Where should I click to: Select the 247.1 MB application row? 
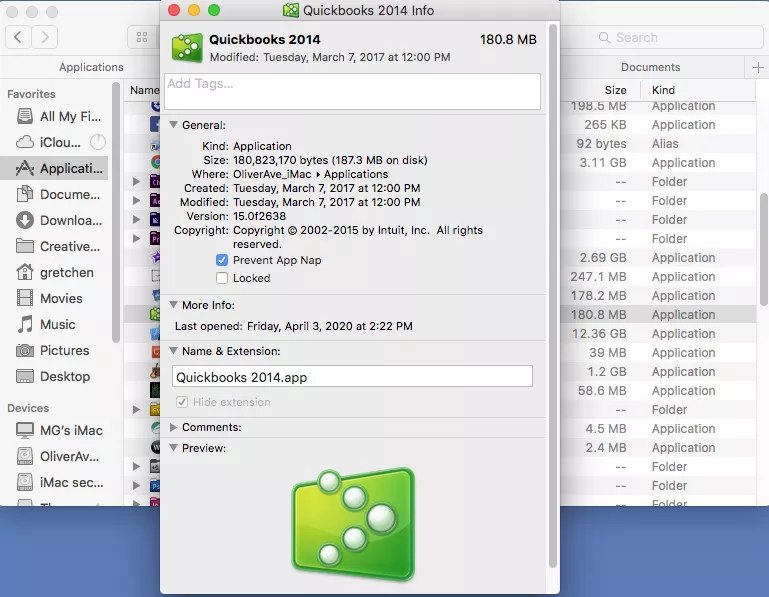tap(657, 277)
